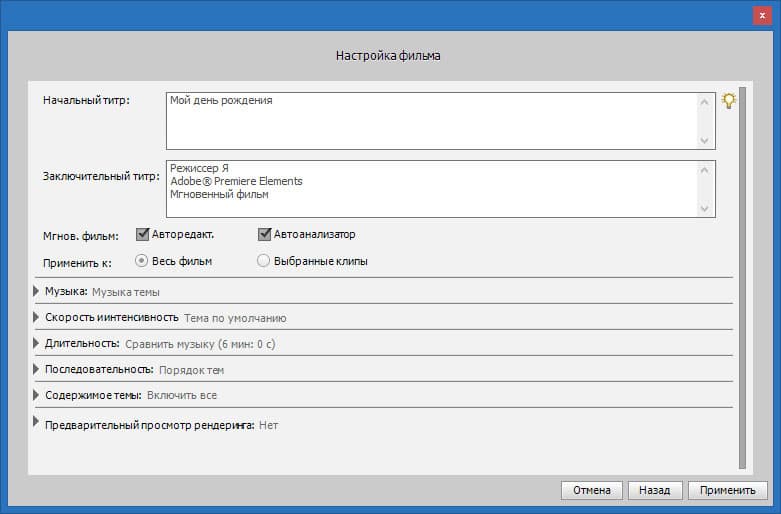This screenshot has height=514, width=781.
Task: Expand Предварительный просмотр рендеринга section
Action: point(37,424)
